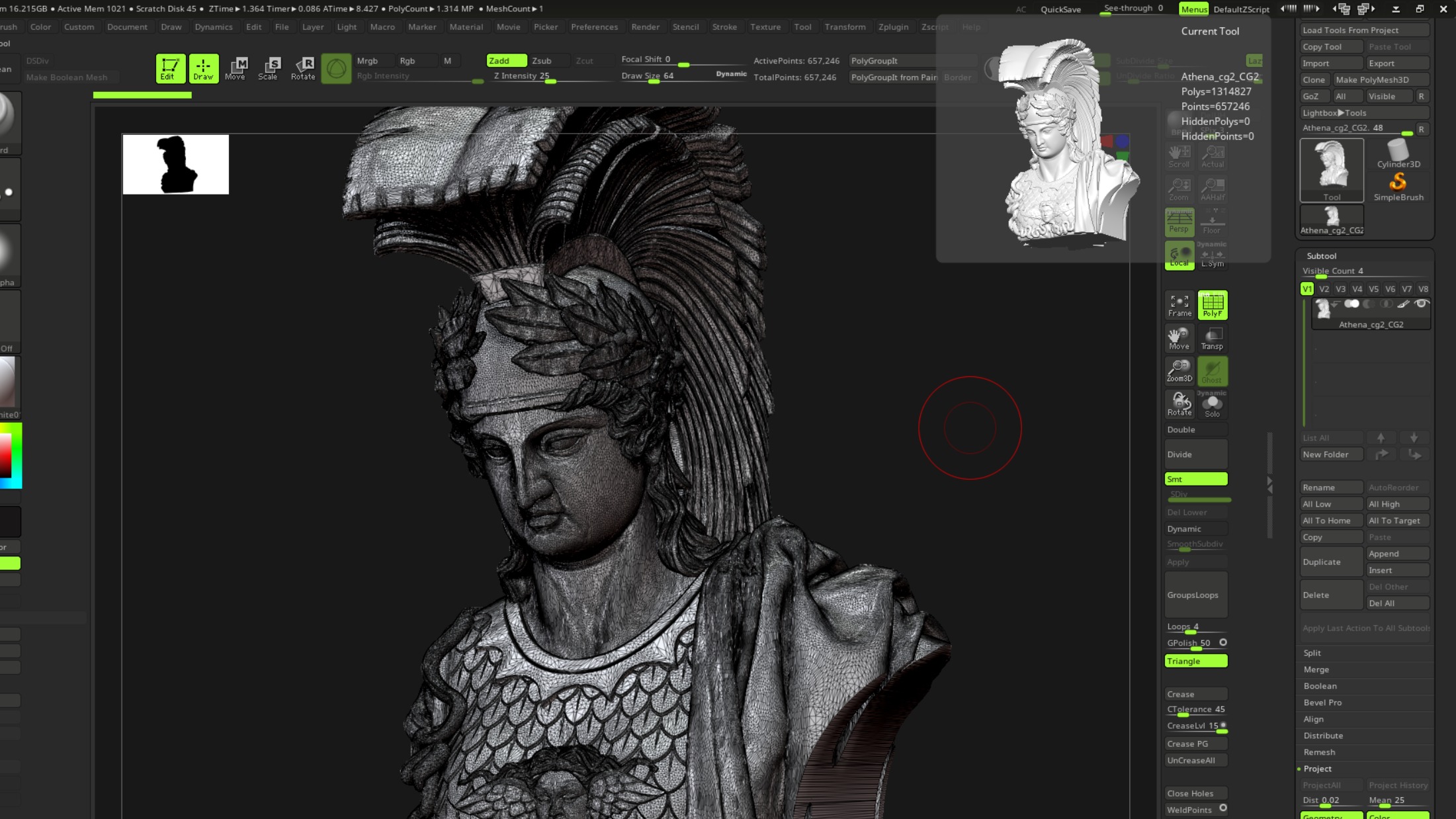Image resolution: width=1456 pixels, height=819 pixels.
Task: Open the Material menu
Action: (x=466, y=26)
